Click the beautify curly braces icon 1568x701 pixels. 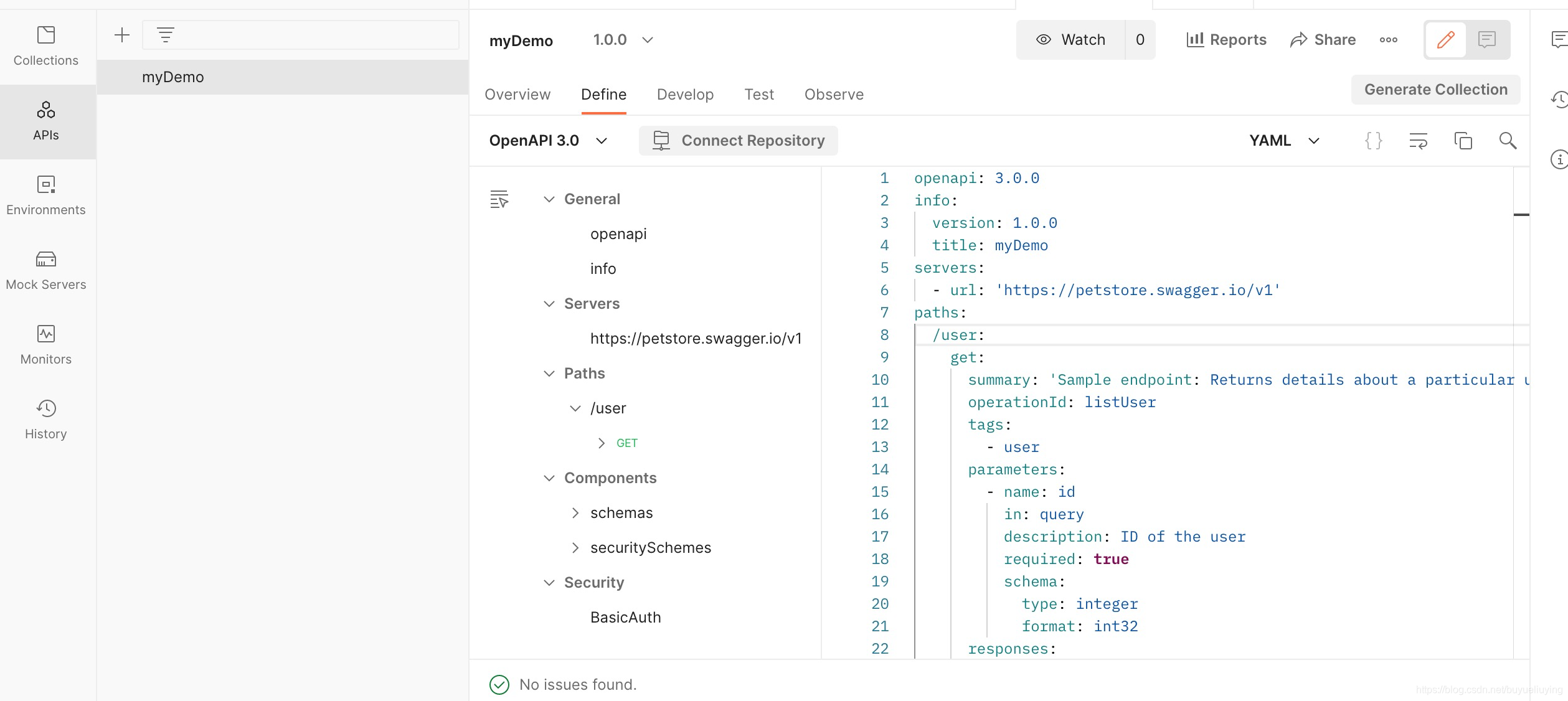point(1373,141)
